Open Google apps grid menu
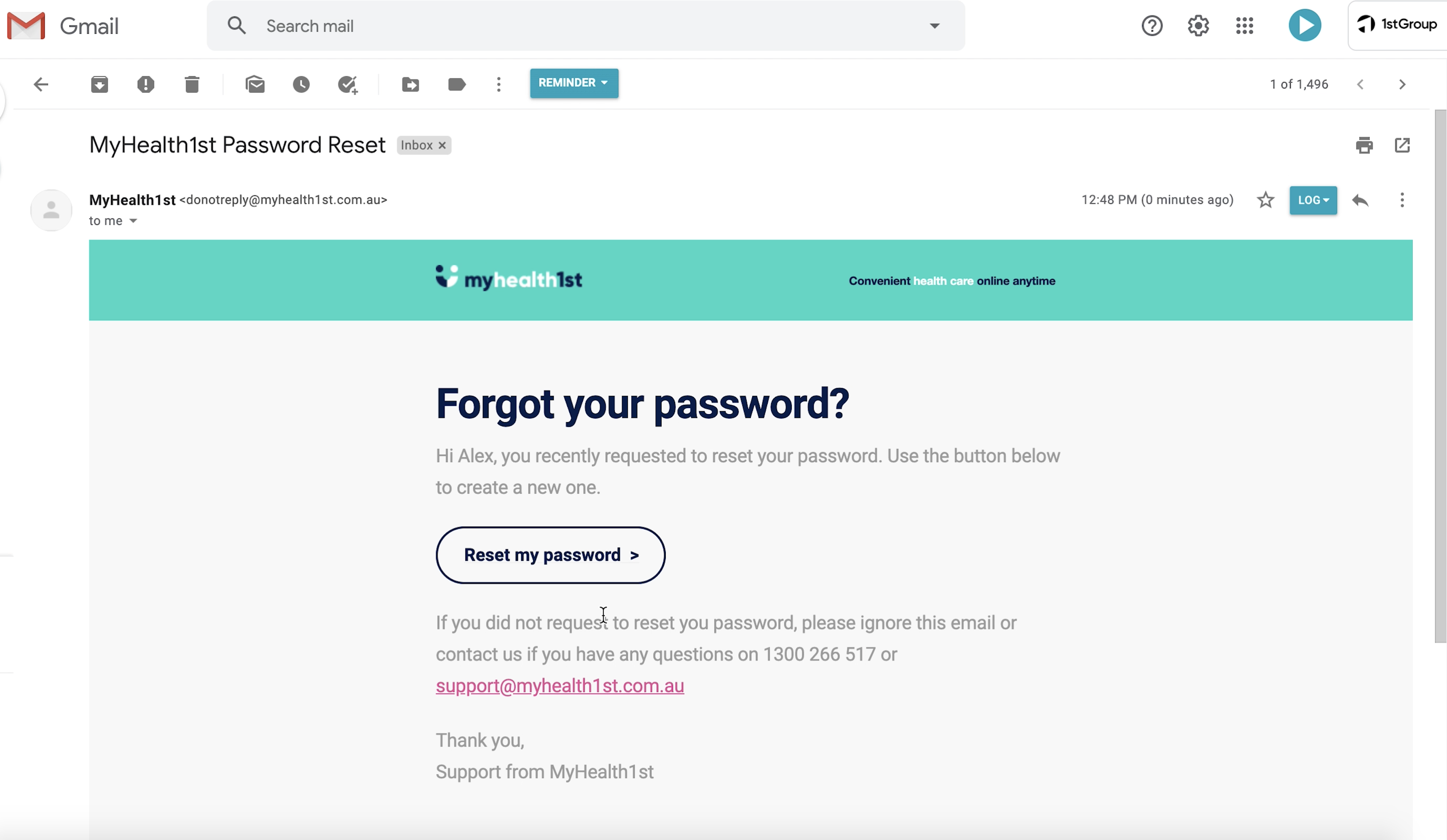Viewport: 1447px width, 840px height. tap(1244, 26)
